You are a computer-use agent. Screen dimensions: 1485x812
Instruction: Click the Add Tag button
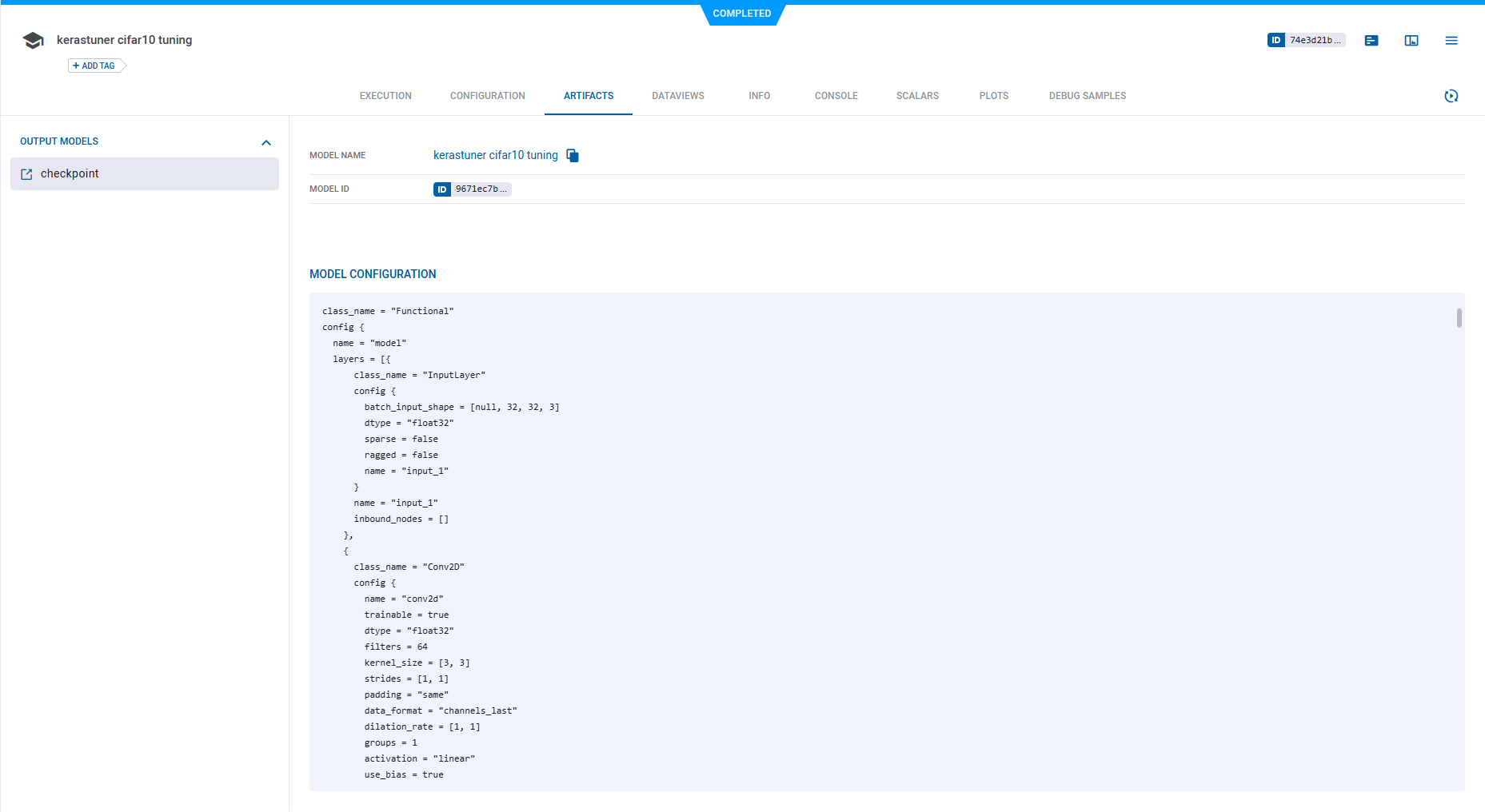coord(95,66)
